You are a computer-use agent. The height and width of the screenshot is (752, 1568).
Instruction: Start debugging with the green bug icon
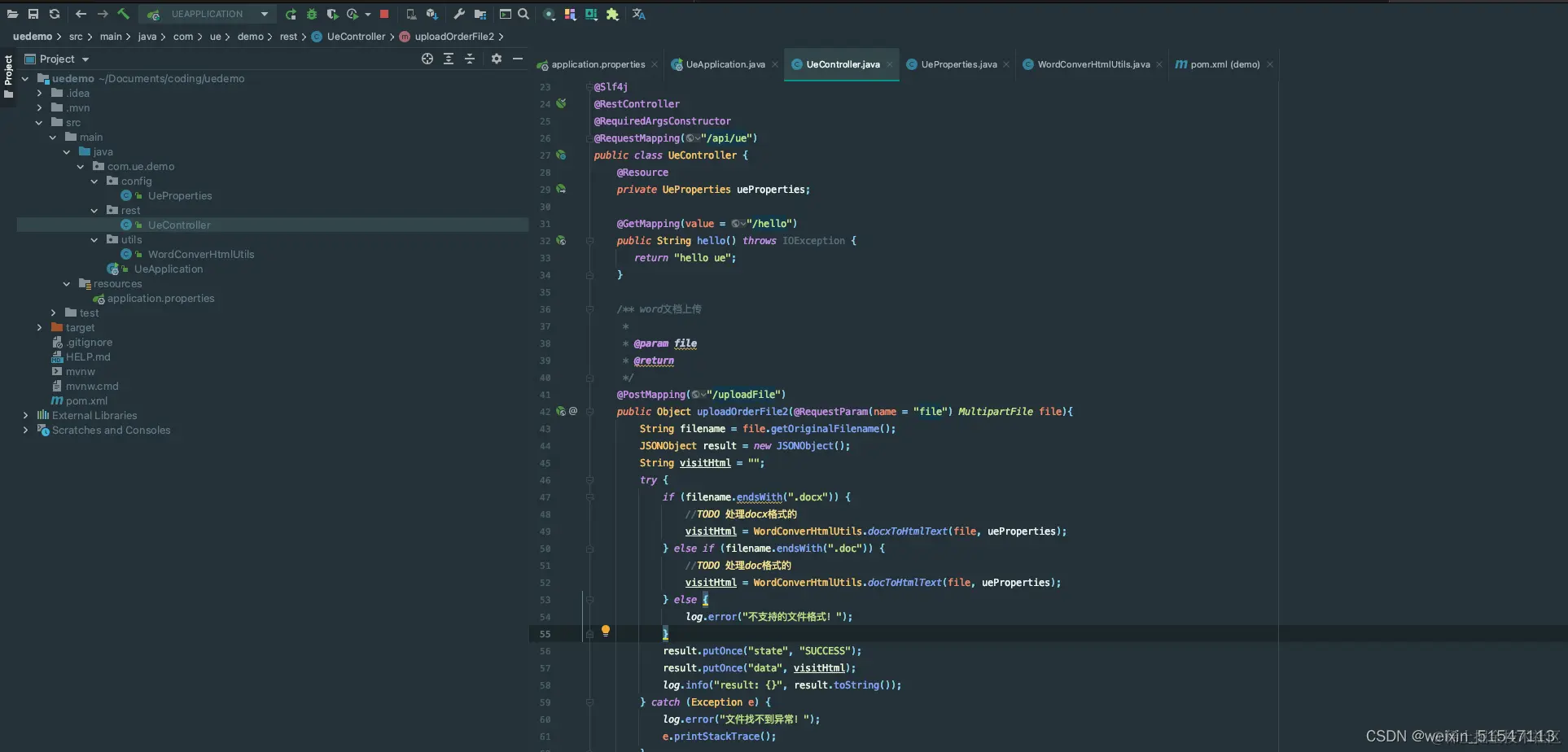pyautogui.click(x=312, y=14)
